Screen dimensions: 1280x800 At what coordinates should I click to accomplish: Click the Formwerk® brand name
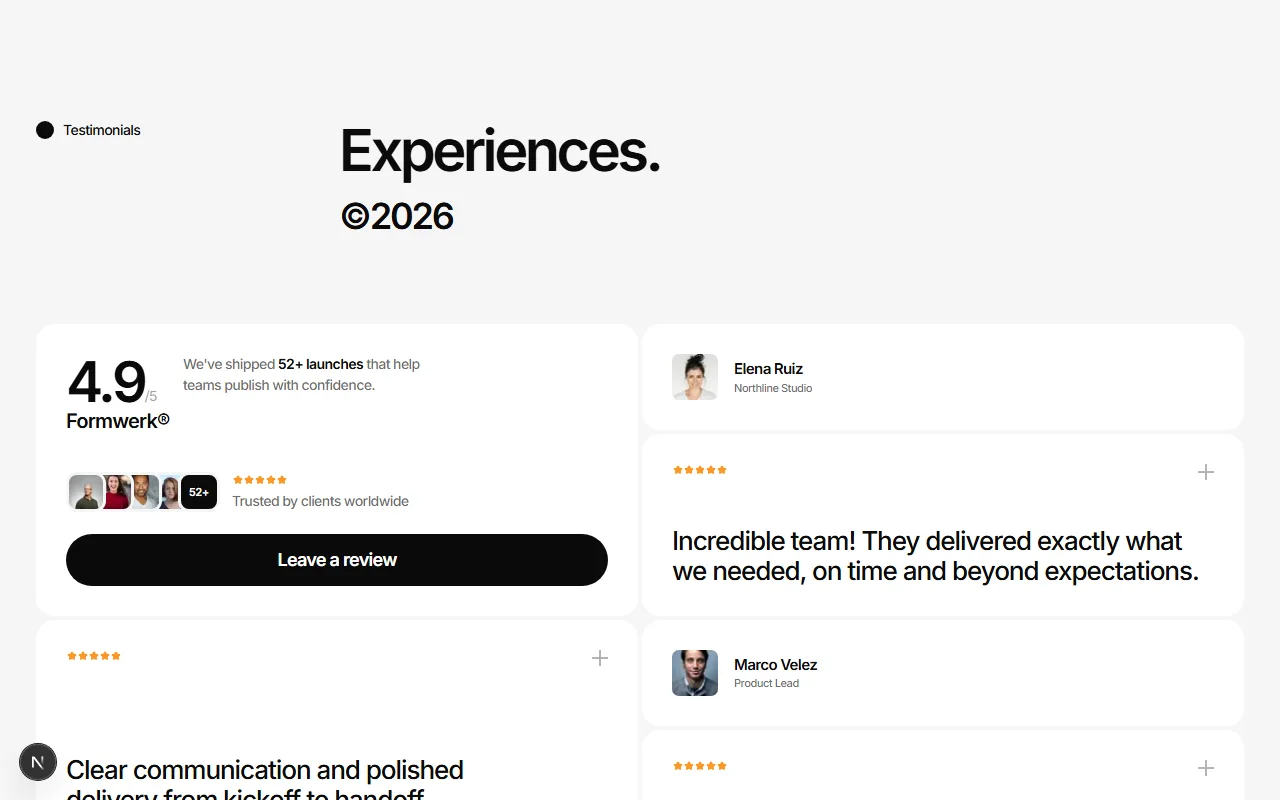click(x=118, y=421)
